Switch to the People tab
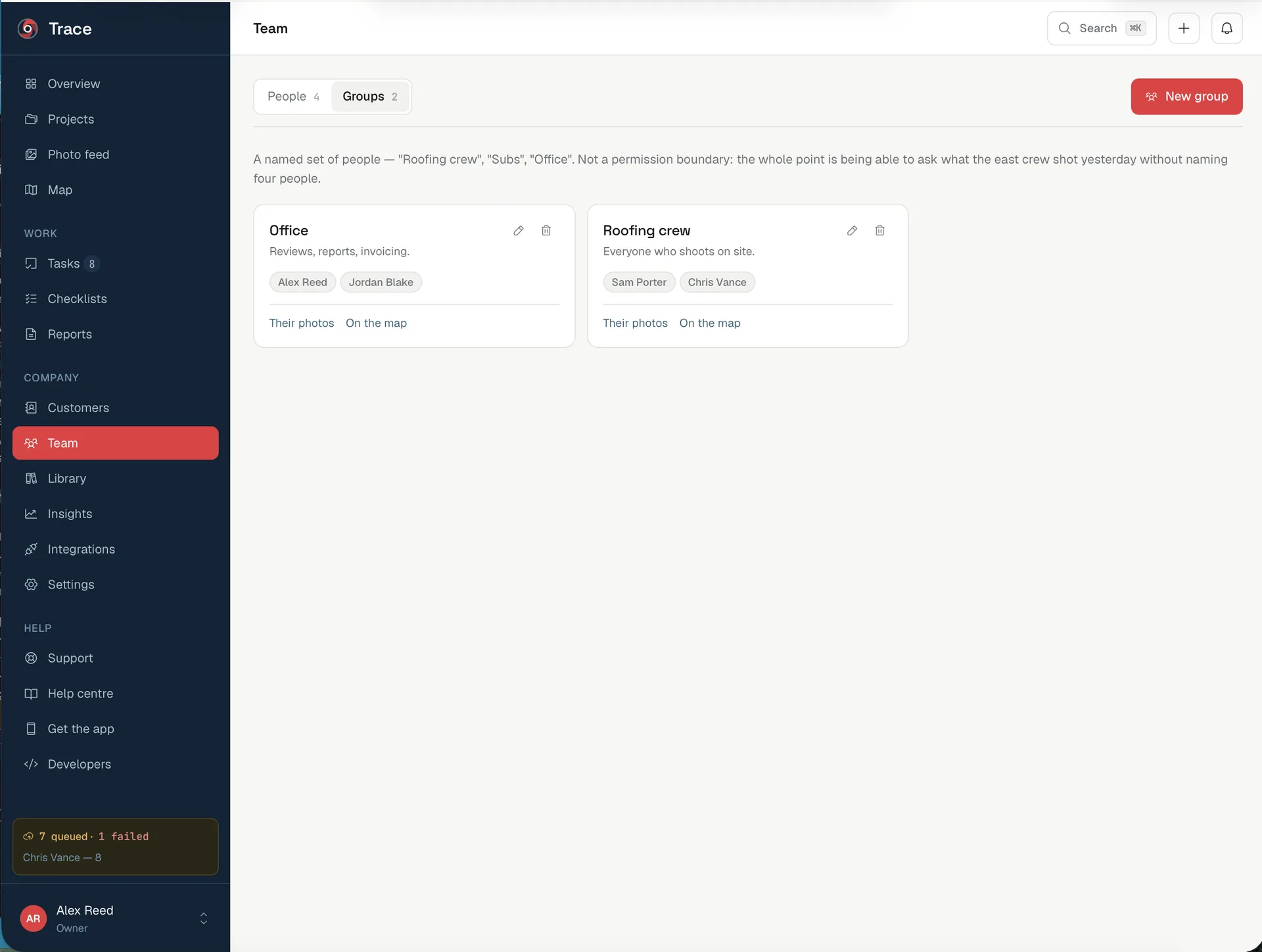Viewport: 1262px width, 952px height. tap(293, 97)
